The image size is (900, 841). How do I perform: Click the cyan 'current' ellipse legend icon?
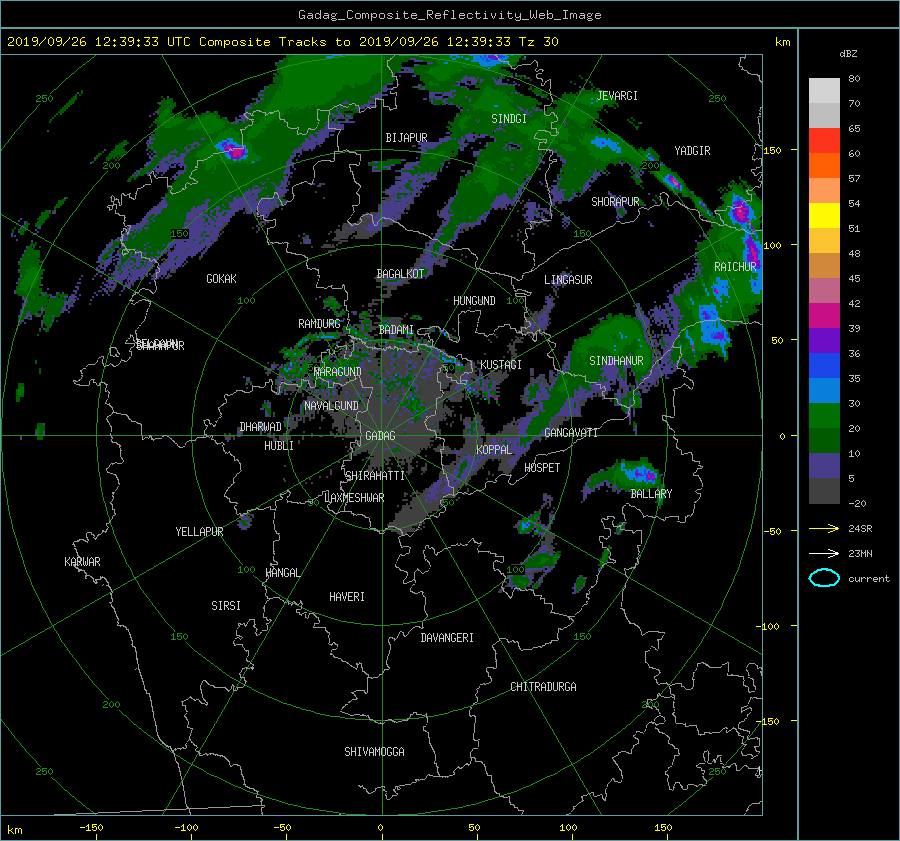click(x=824, y=578)
